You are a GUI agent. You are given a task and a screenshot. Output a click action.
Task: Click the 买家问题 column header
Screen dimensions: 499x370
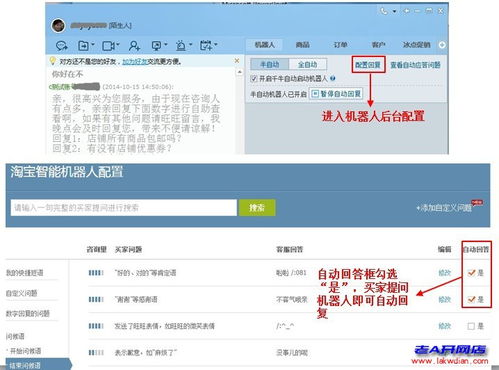pyautogui.click(x=128, y=249)
